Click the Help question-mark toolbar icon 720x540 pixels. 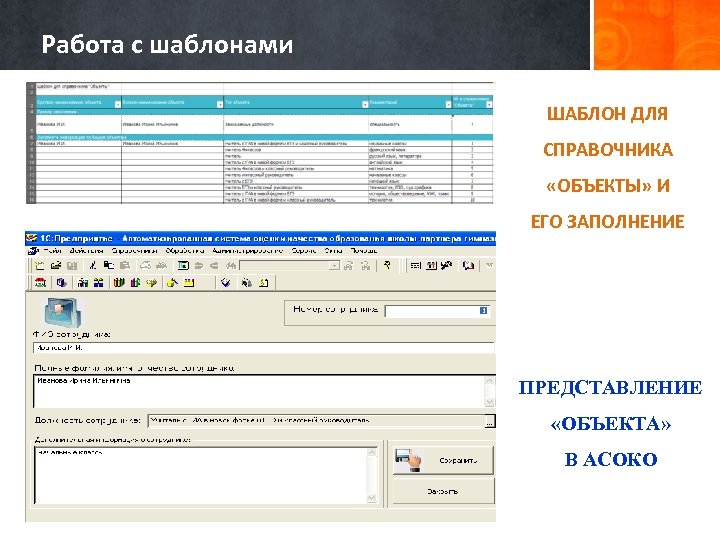click(387, 265)
